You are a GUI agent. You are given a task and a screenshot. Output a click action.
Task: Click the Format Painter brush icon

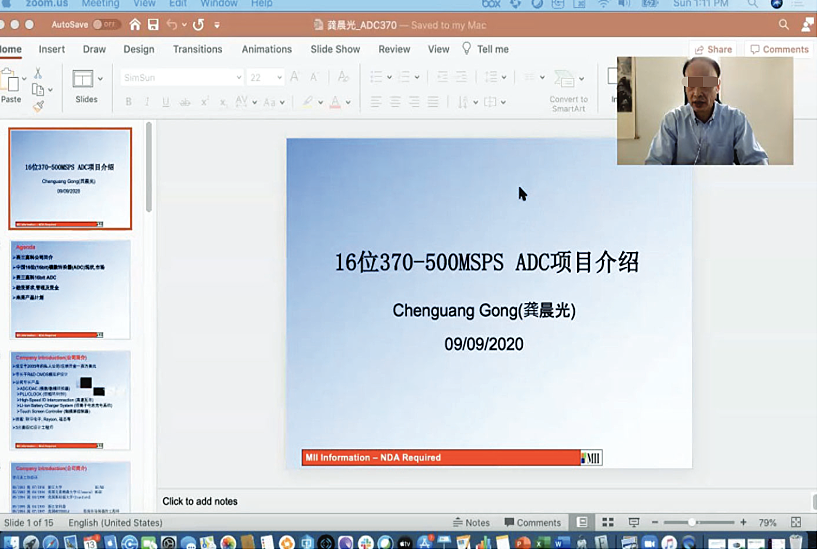(38, 106)
